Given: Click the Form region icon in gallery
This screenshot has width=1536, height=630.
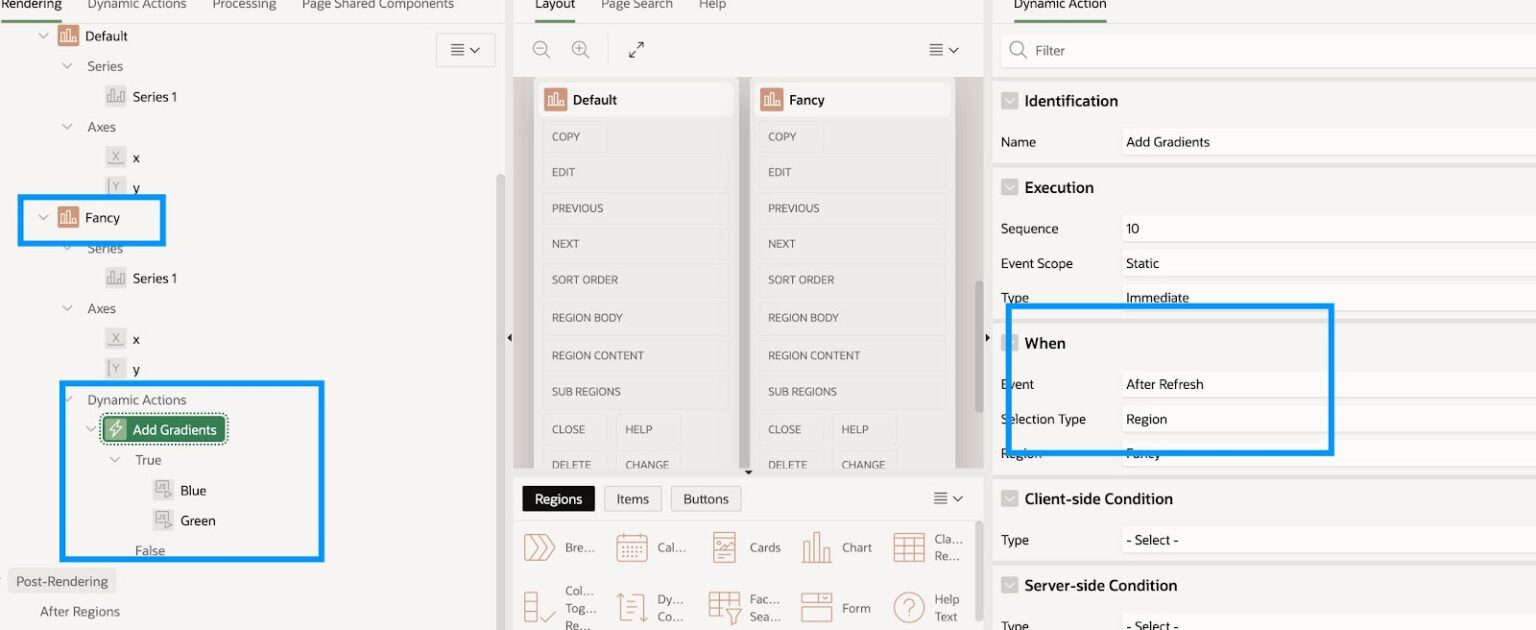Looking at the screenshot, I should click(817, 607).
